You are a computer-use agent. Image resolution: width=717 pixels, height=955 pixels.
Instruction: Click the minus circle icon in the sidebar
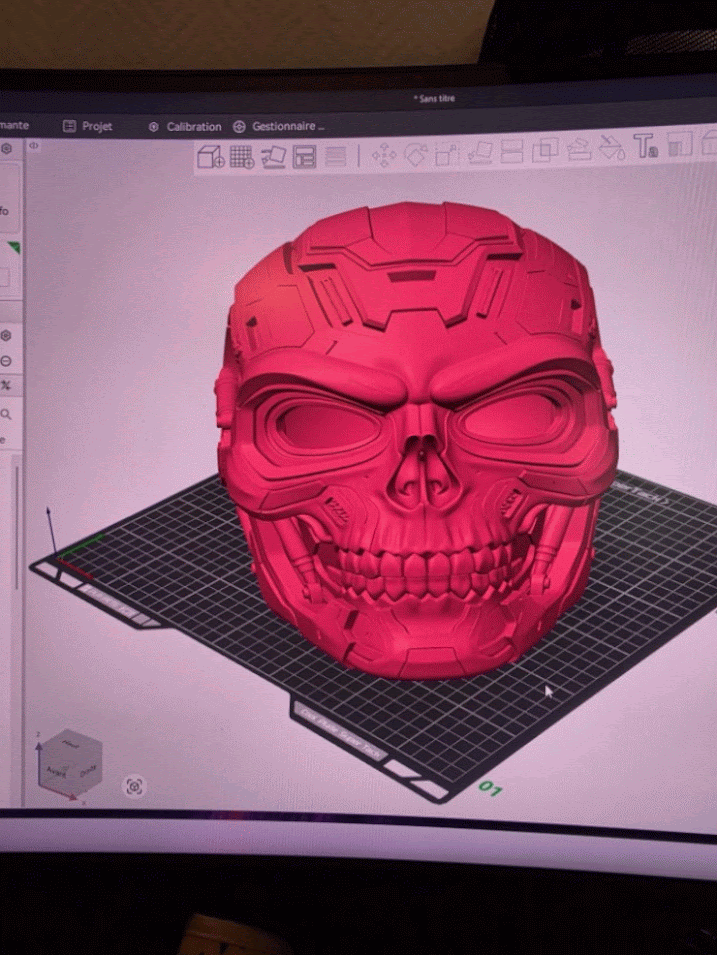6,361
